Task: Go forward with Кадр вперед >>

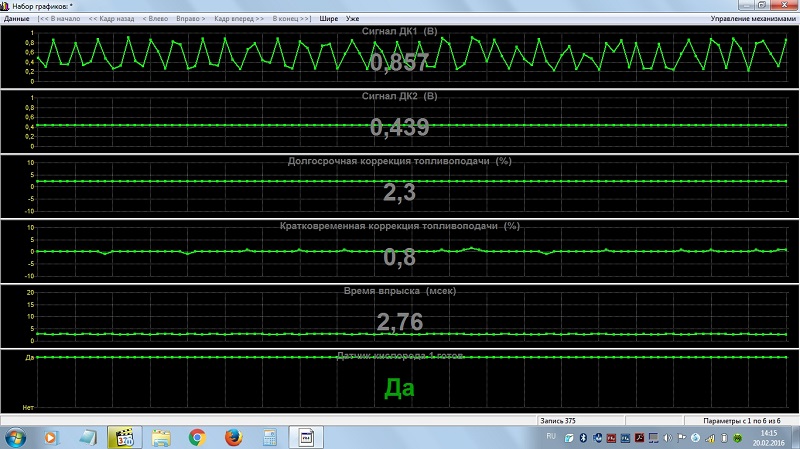Action: [x=239, y=18]
